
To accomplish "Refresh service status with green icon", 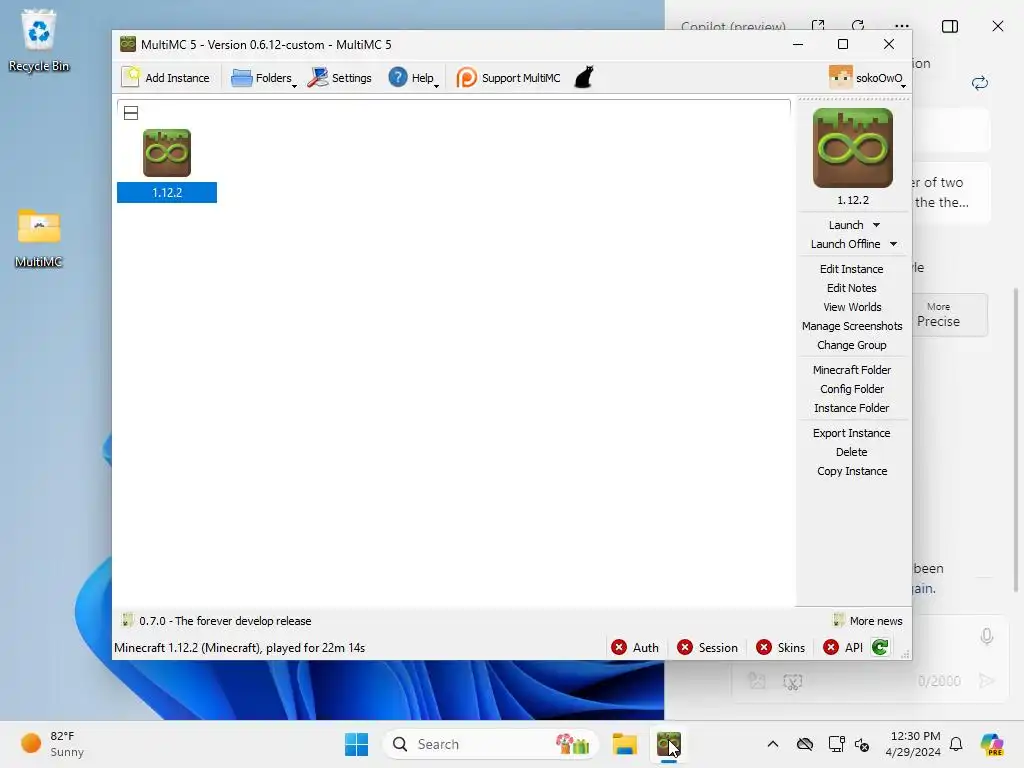I will pos(880,647).
